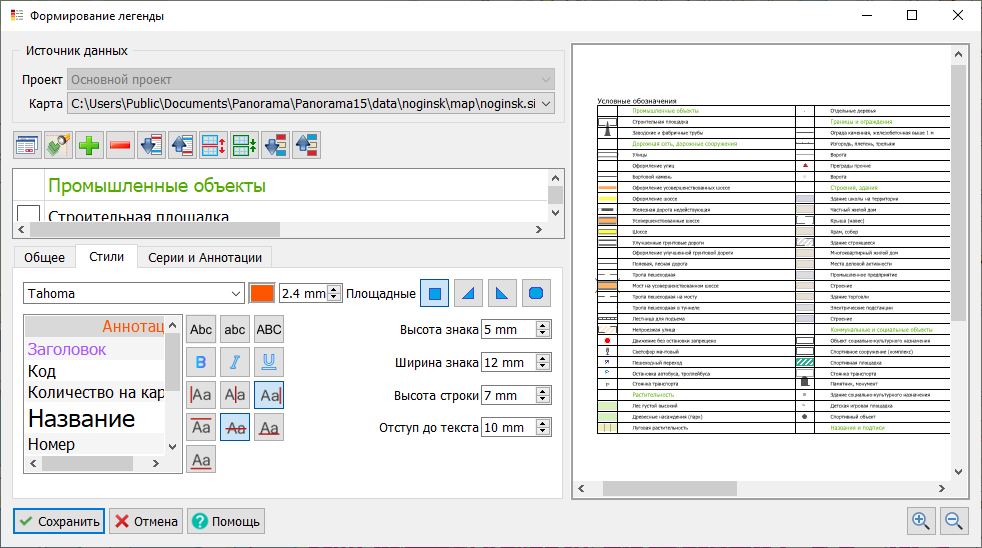Expand the Карта file path dropdown

coord(545,104)
